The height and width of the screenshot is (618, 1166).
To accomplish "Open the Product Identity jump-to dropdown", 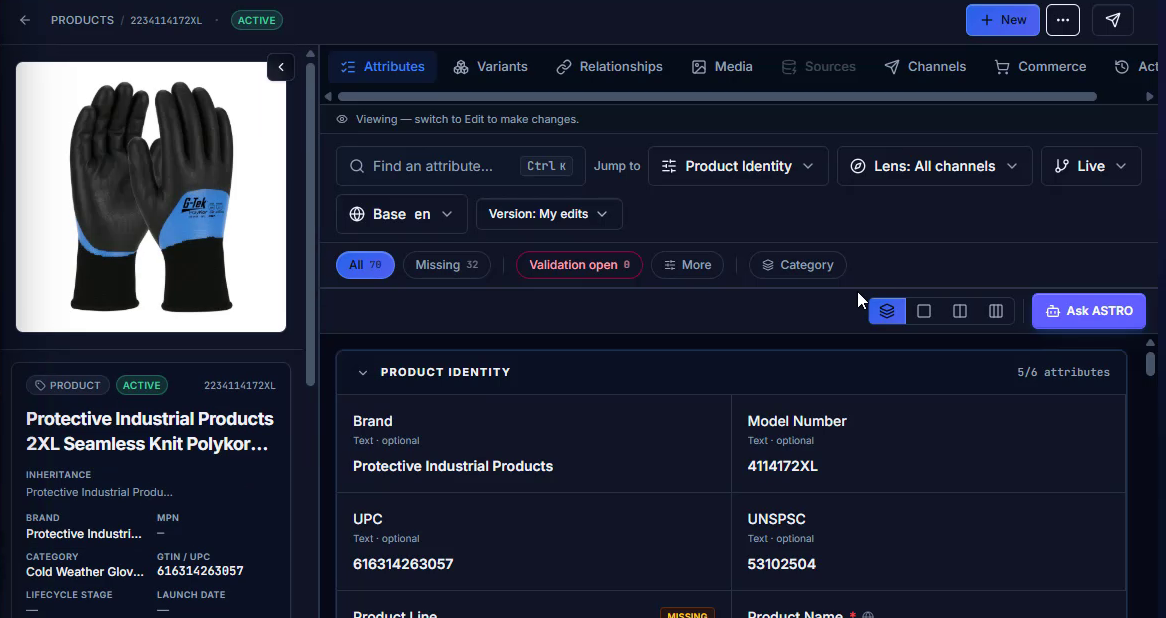I will 738,166.
